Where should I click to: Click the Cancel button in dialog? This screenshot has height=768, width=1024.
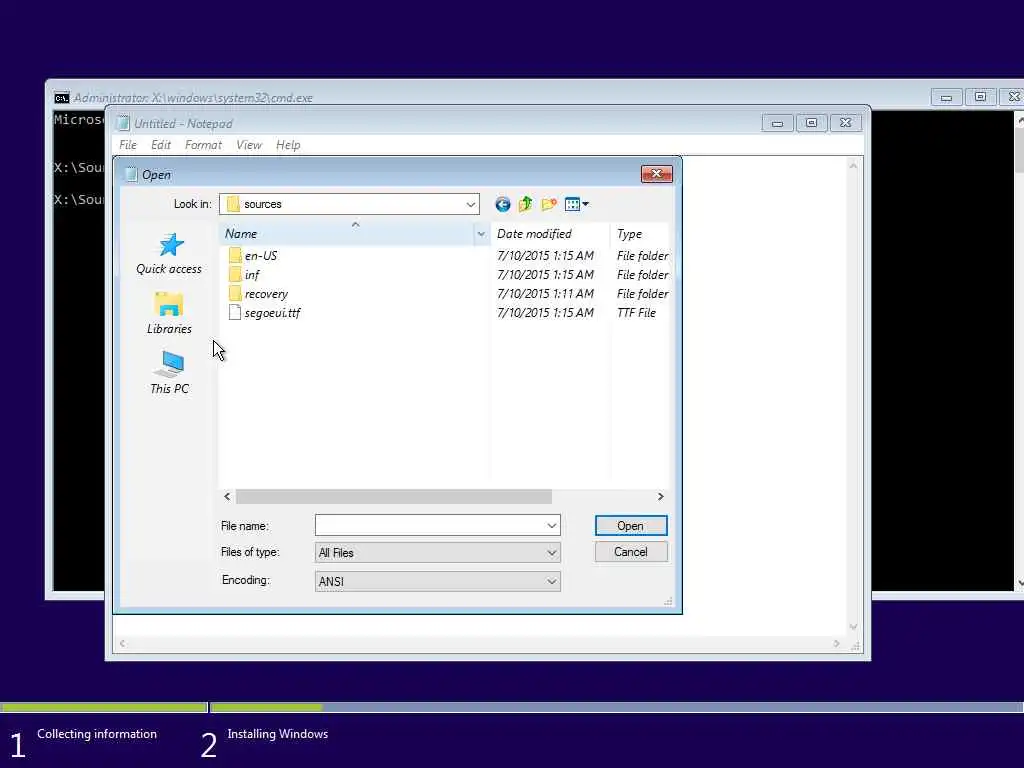coord(631,552)
